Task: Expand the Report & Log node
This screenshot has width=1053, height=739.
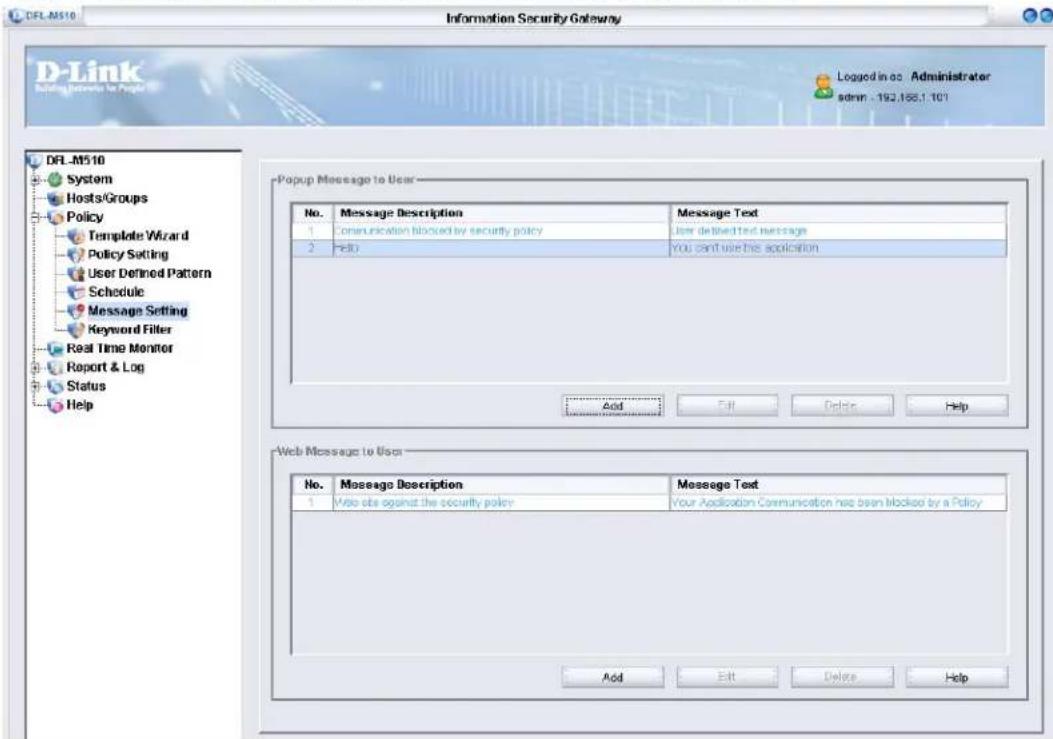Action: click(x=36, y=367)
